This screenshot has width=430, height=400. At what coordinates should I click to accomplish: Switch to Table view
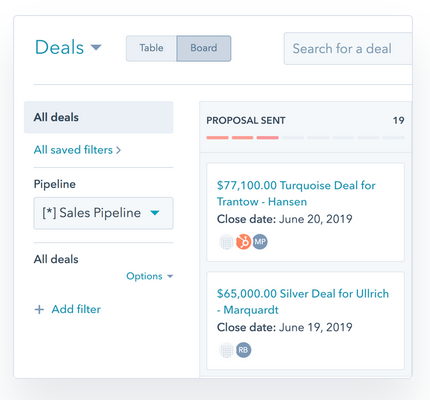(x=151, y=48)
